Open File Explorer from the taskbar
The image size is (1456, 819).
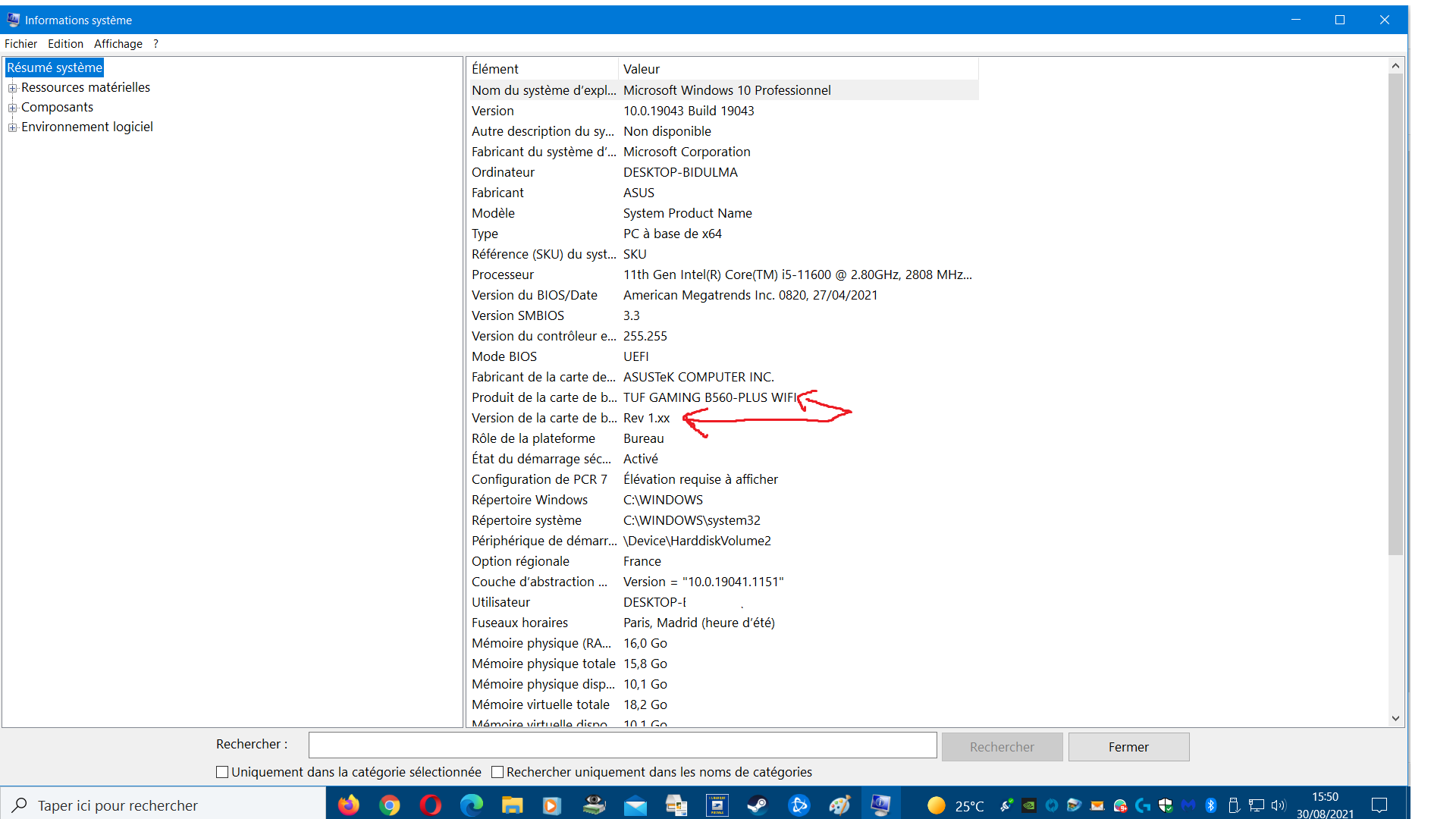pos(513,805)
